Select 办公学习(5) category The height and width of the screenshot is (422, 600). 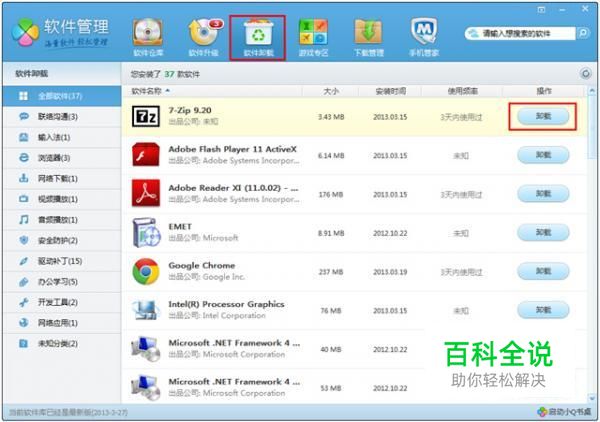(62, 282)
